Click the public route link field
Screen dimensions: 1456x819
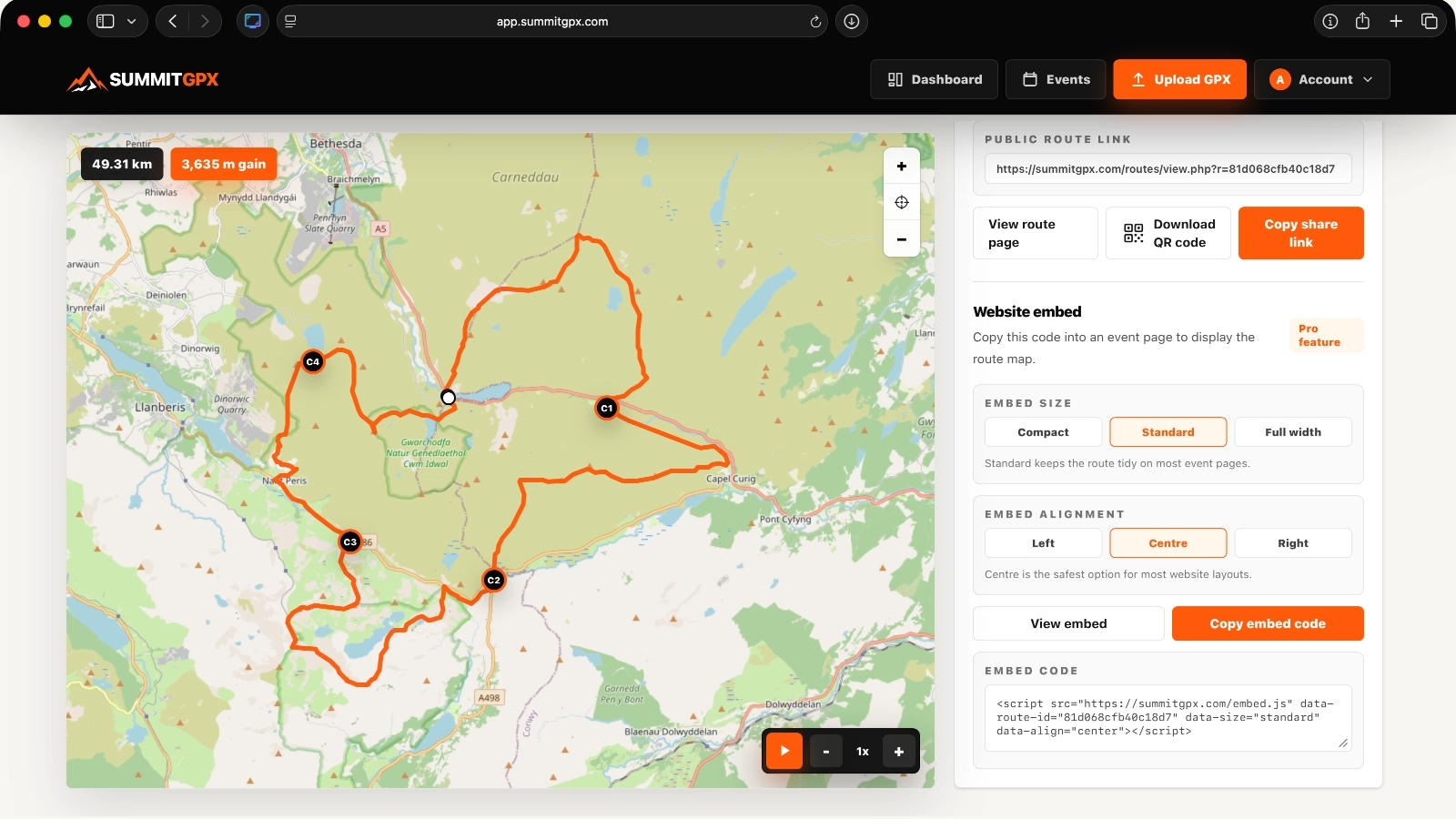[x=1168, y=169]
